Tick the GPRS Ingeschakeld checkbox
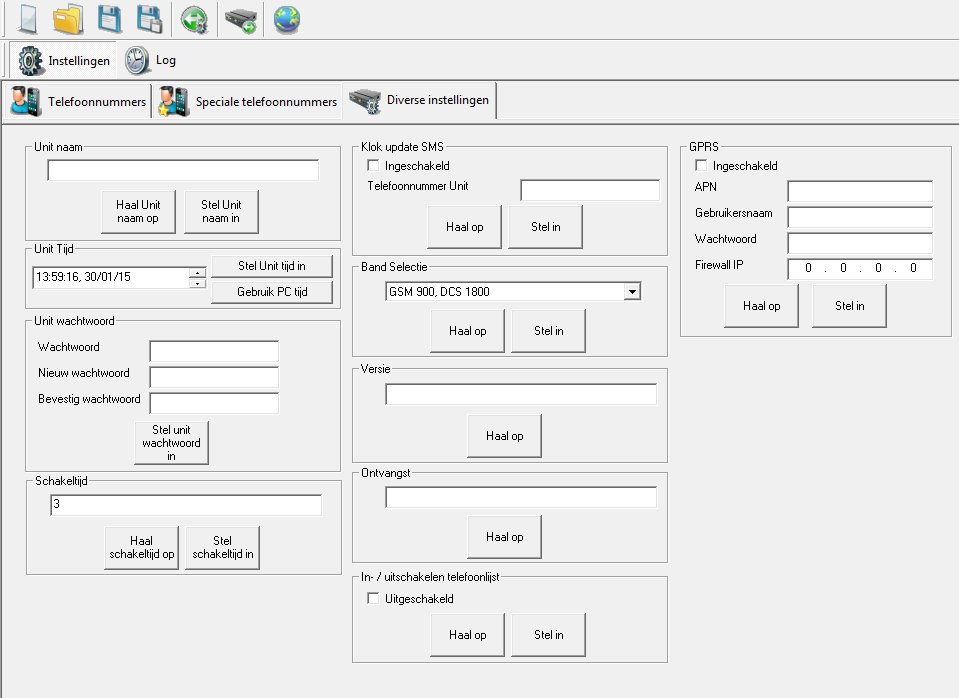The image size is (959, 698). click(x=702, y=166)
